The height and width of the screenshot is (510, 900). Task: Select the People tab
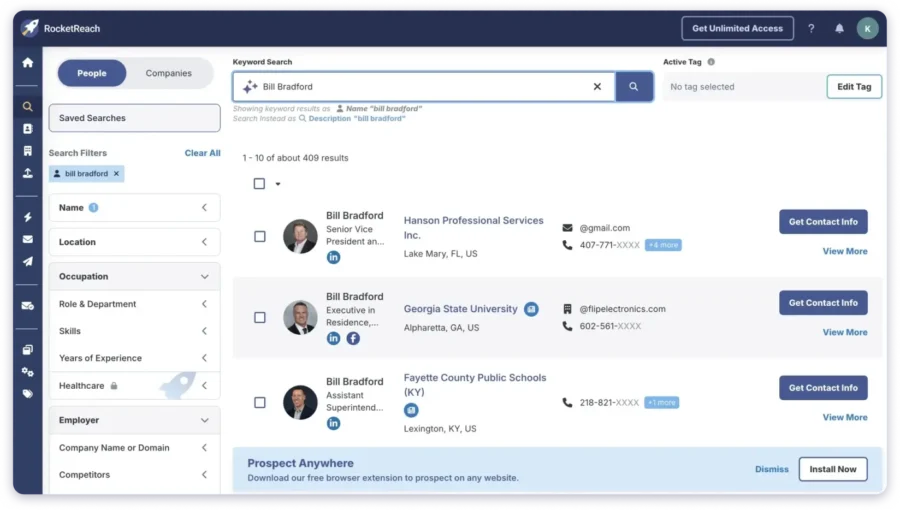92,73
